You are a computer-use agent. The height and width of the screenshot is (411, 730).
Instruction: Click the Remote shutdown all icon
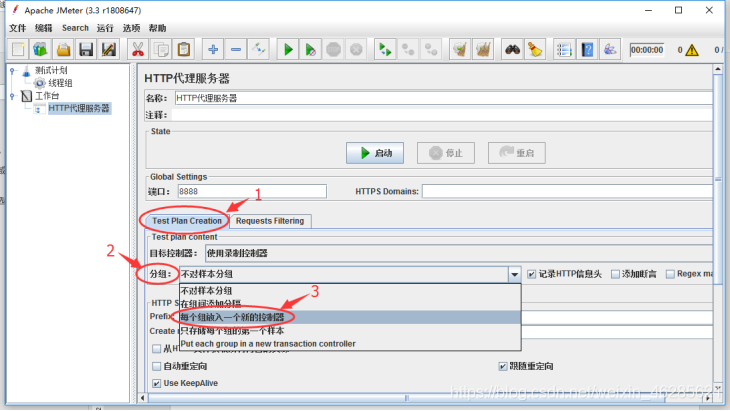pyautogui.click(x=431, y=49)
